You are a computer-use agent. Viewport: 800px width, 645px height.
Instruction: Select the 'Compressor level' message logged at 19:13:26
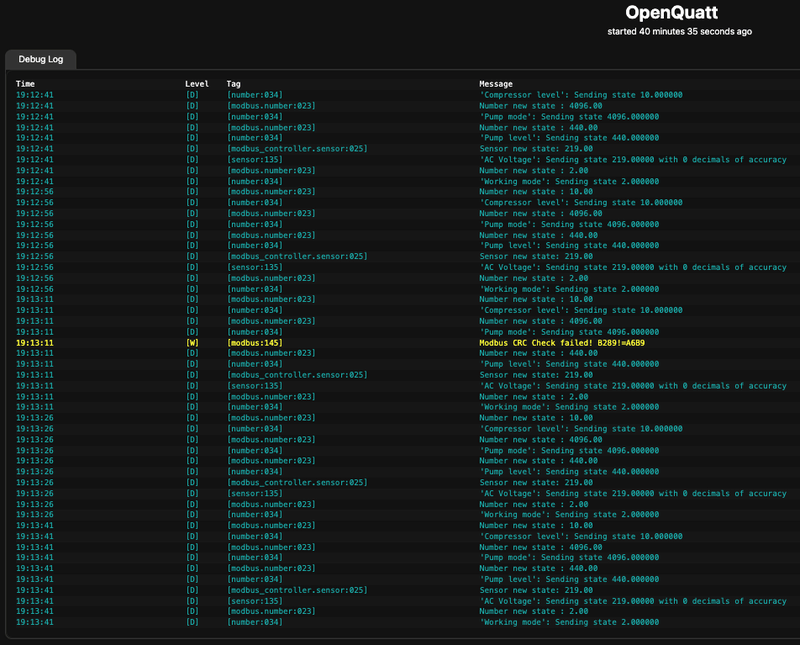(581, 429)
